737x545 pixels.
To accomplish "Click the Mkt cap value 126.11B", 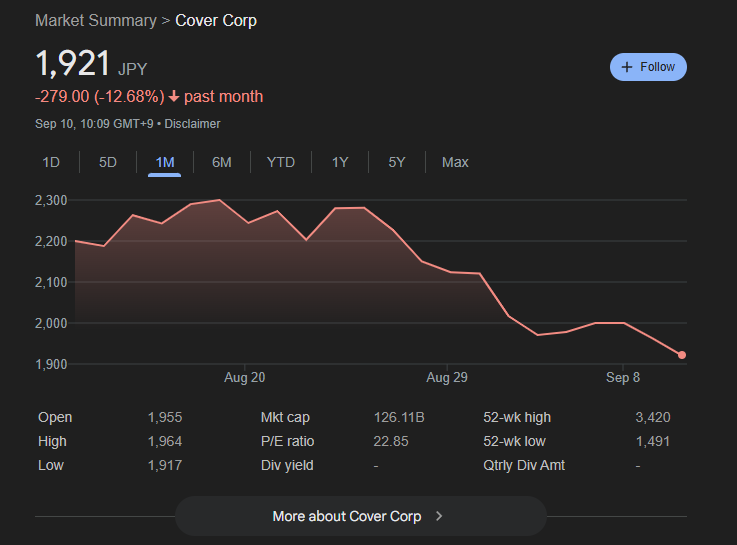I will click(x=399, y=417).
